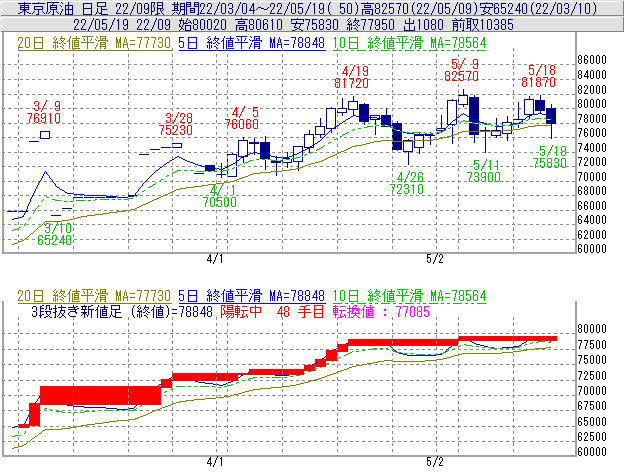The height and width of the screenshot is (475, 624).
Task: Click the opening price 始80020
Action: [x=202, y=25]
